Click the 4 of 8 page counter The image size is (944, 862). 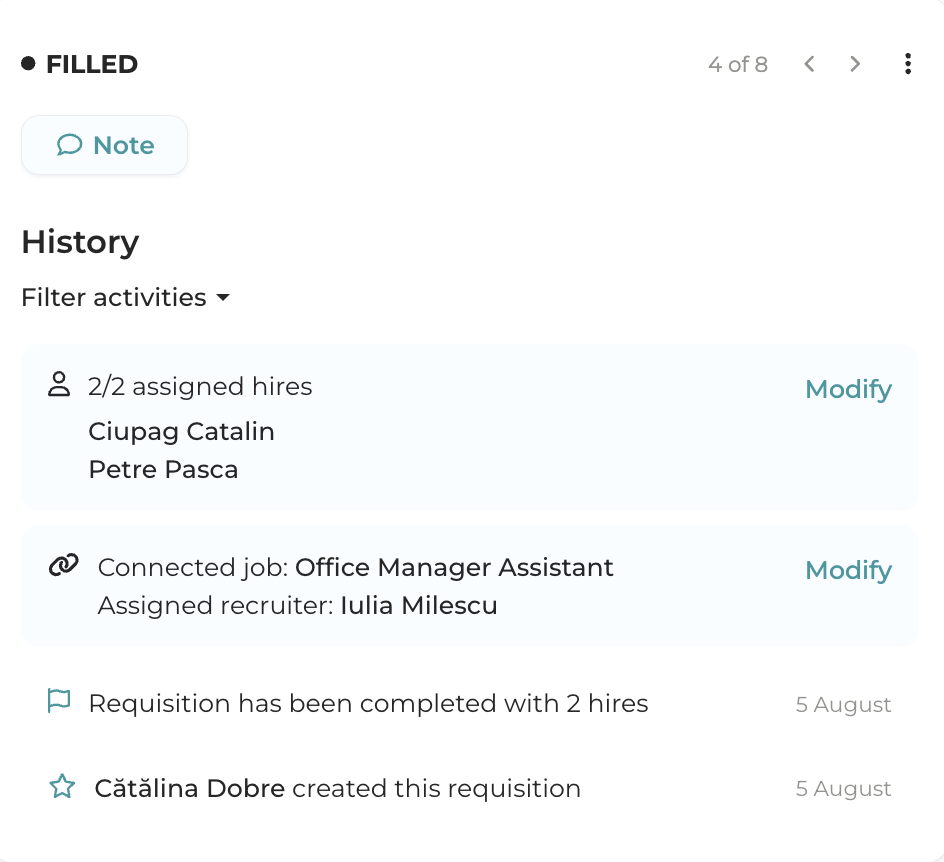[738, 65]
